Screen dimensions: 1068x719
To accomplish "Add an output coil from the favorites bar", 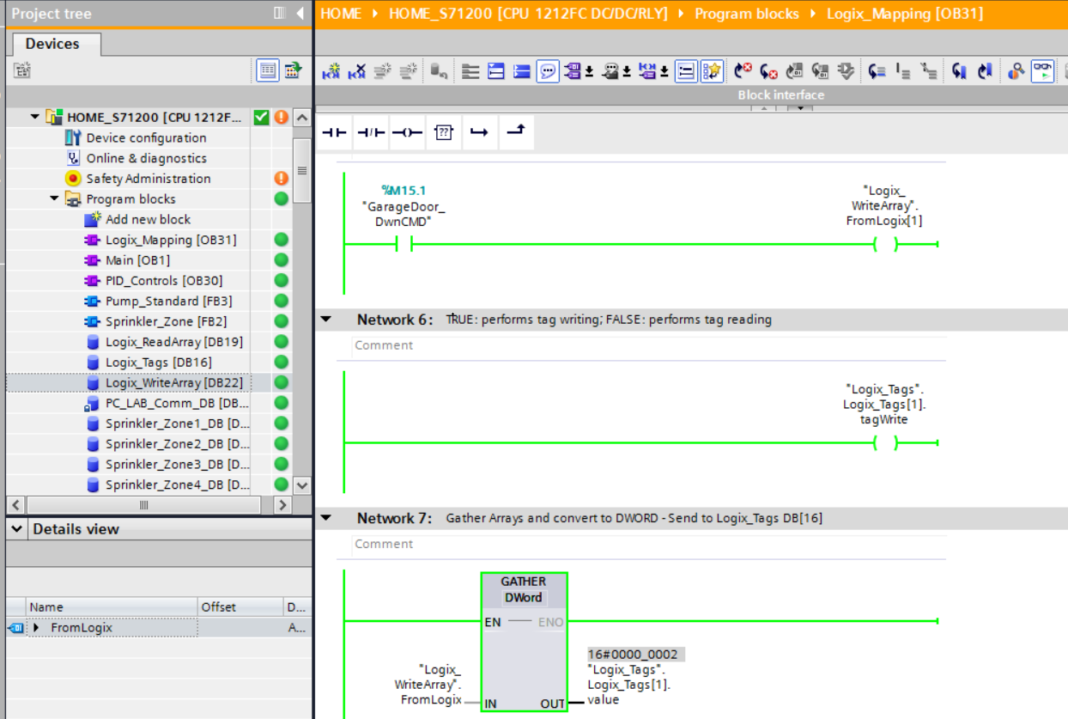I will (x=407, y=131).
